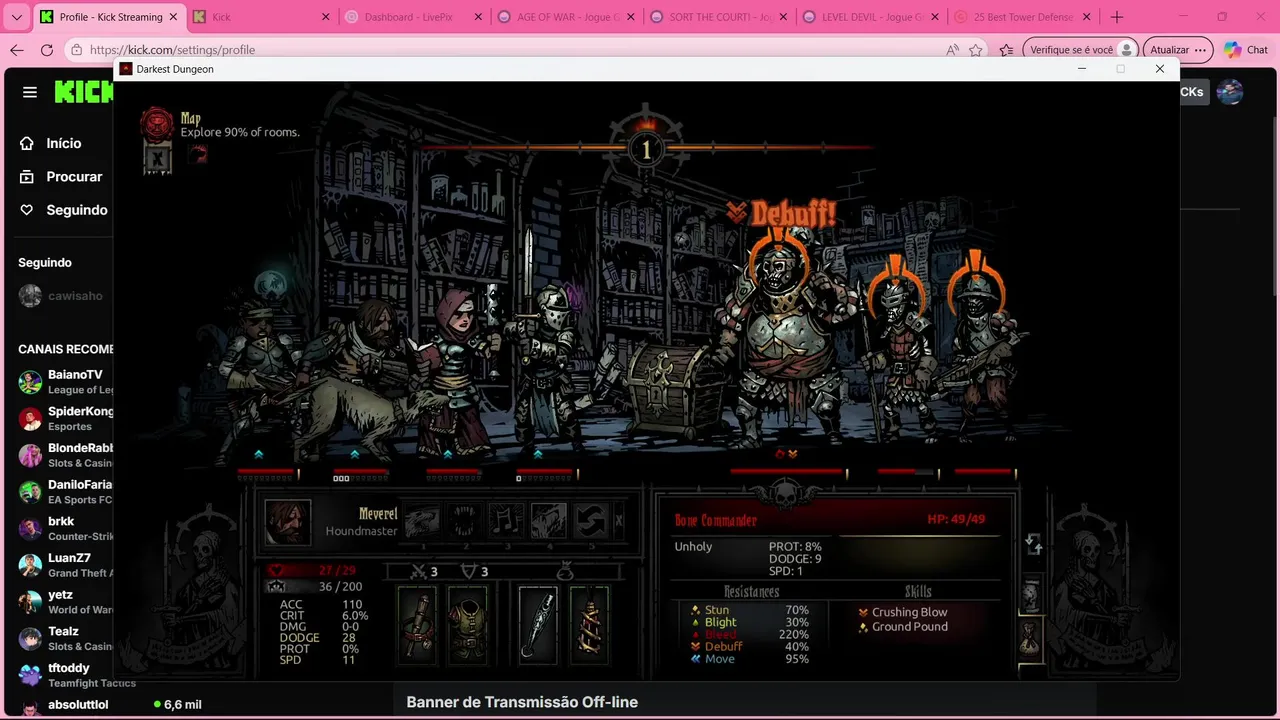The width and height of the screenshot is (1280, 720).
Task: Open a new browser tab
Action: [x=1117, y=17]
